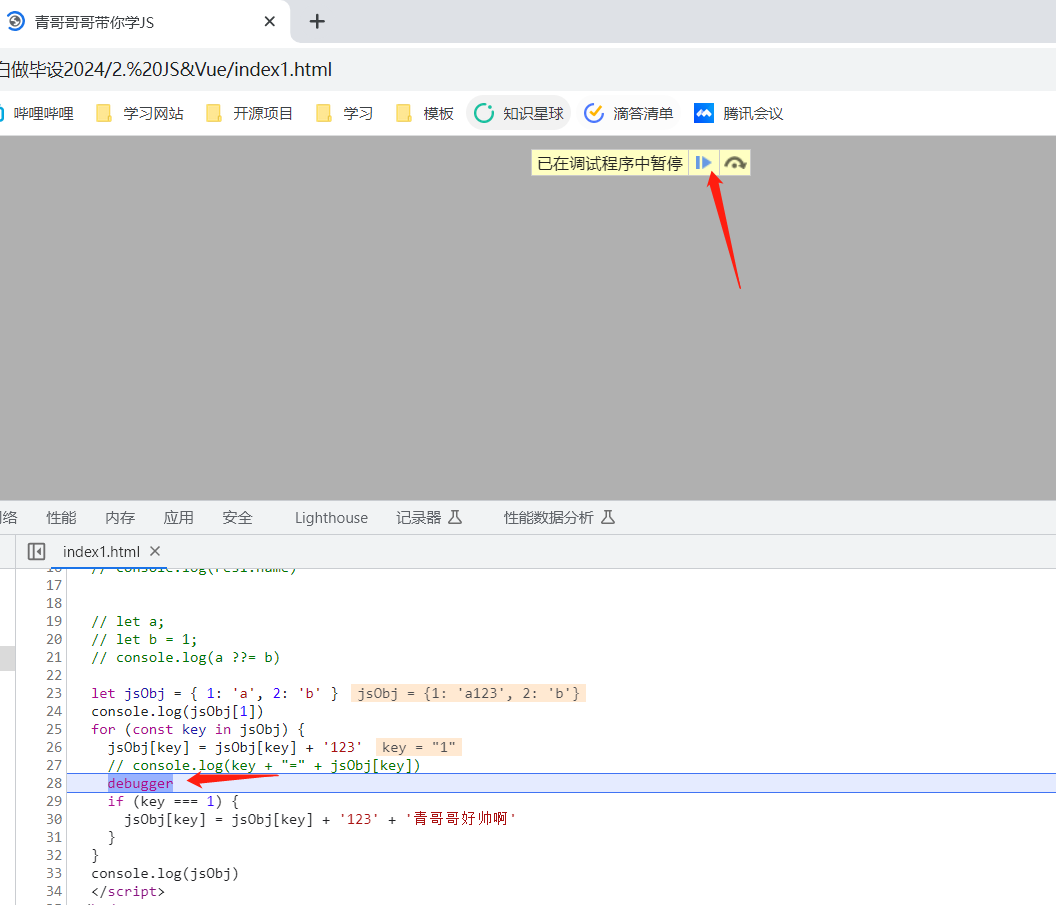This screenshot has width=1056, height=905.
Task: Set breakpoint on line 33 gutter
Action: tap(54, 873)
